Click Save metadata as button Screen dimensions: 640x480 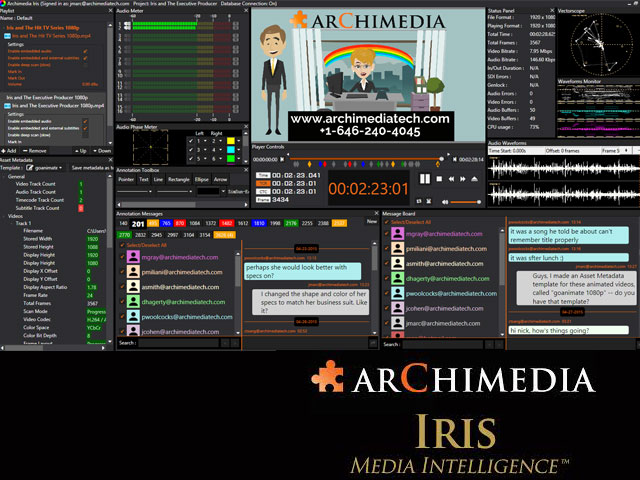coord(92,168)
